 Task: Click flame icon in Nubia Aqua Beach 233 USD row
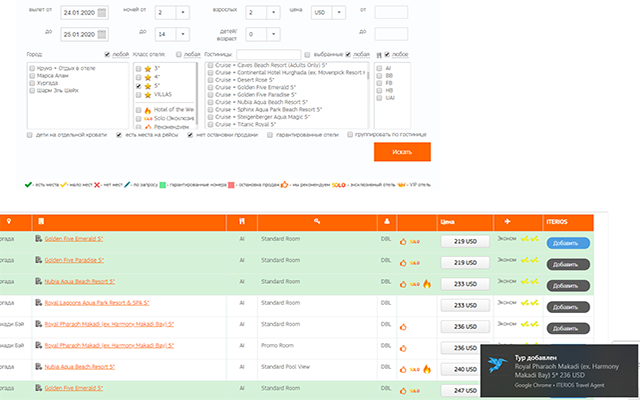pyautogui.click(x=427, y=284)
